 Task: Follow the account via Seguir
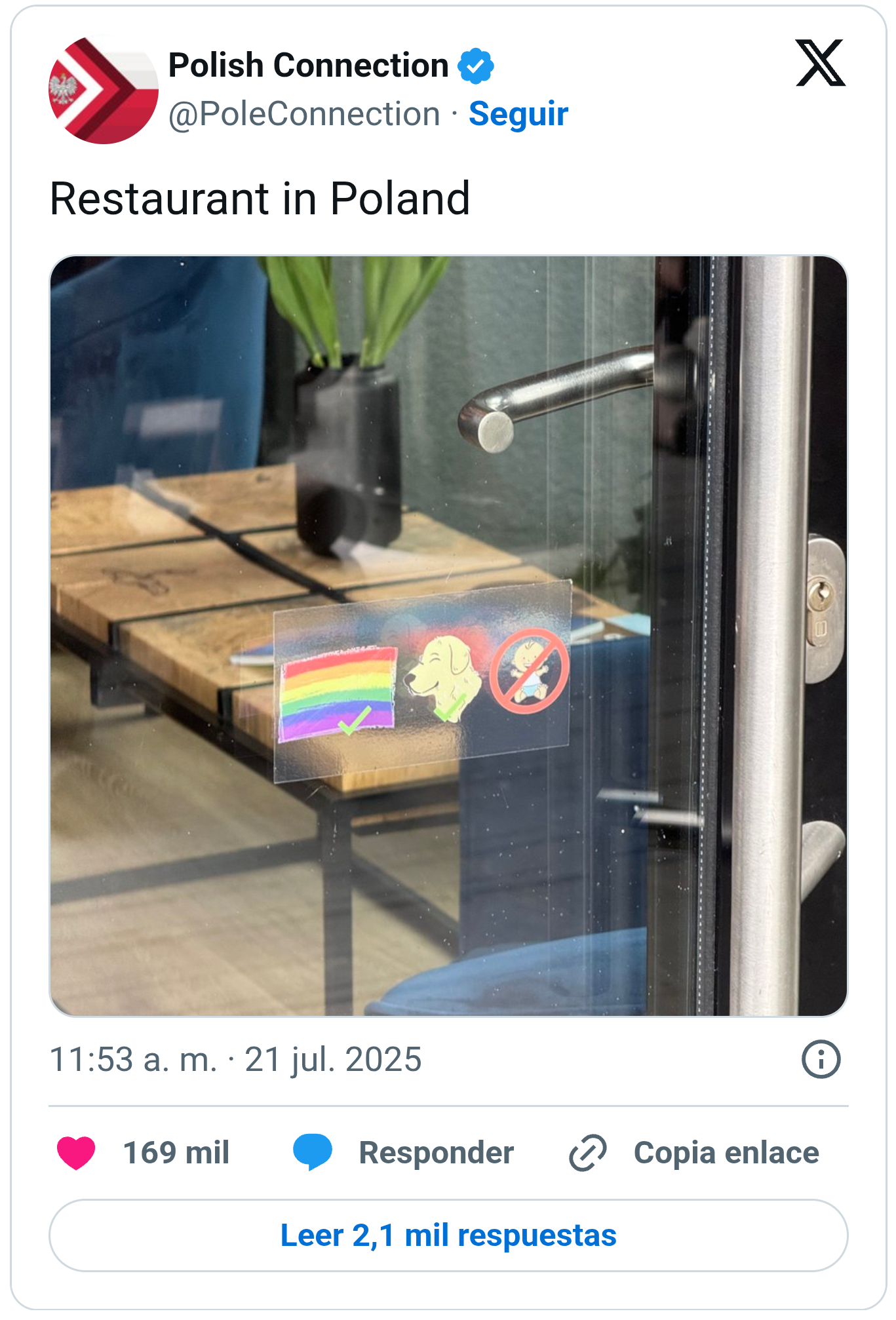(518, 114)
